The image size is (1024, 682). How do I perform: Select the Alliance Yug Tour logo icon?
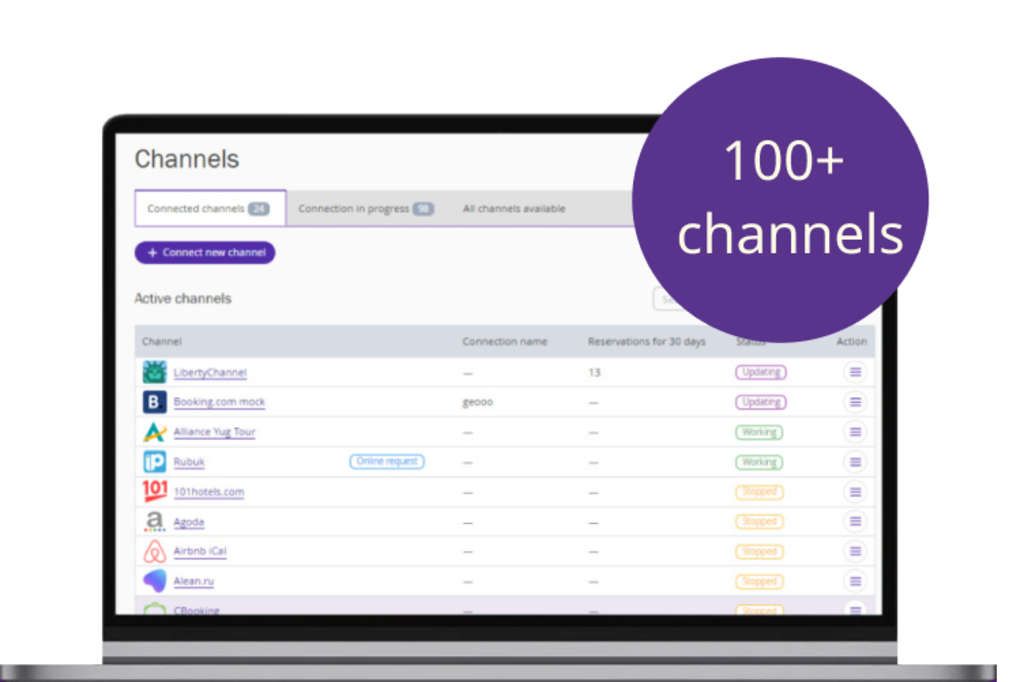click(153, 431)
